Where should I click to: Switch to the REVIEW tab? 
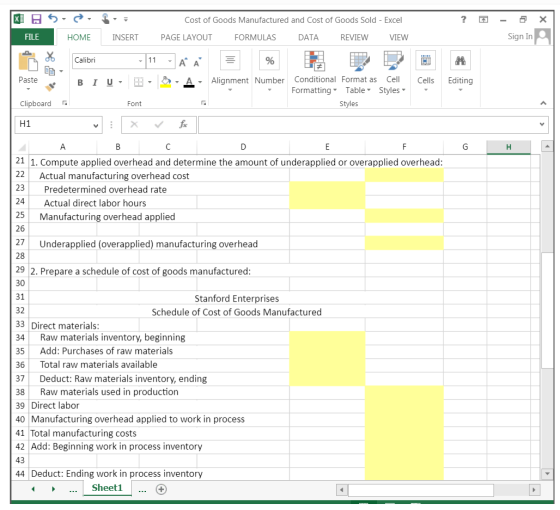[354, 38]
